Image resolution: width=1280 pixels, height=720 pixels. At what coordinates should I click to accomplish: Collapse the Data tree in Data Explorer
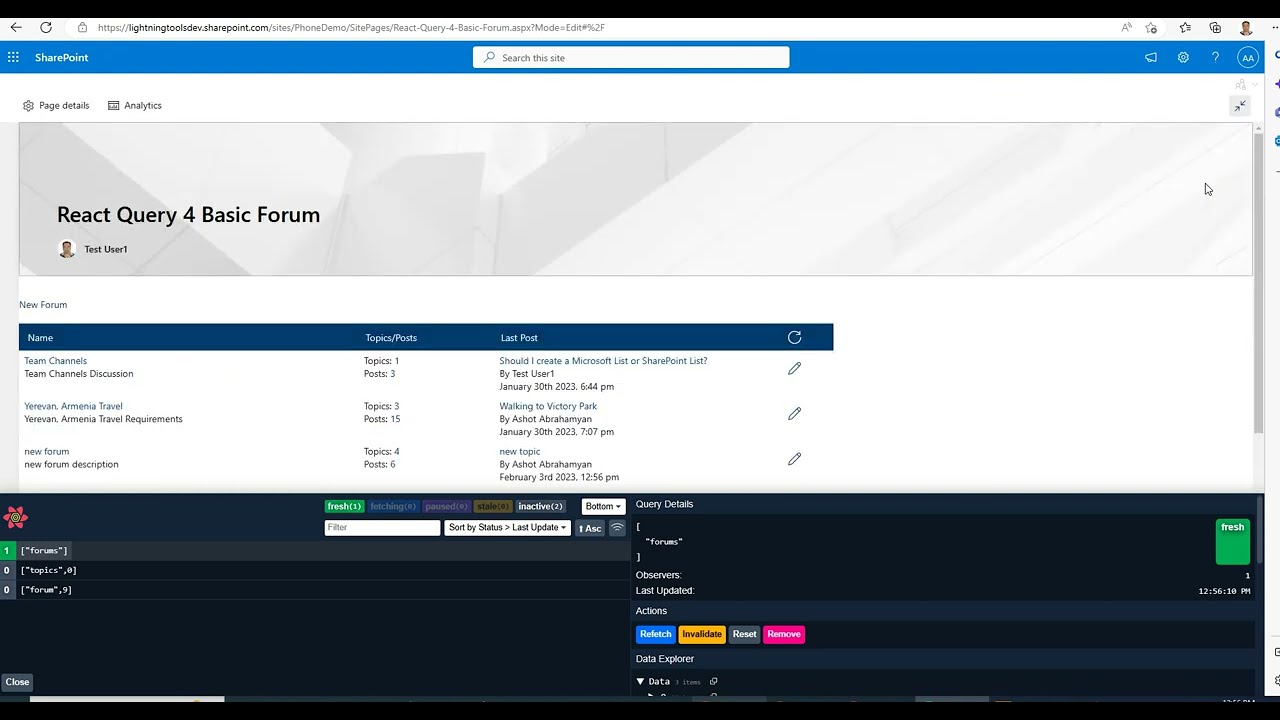(x=641, y=681)
